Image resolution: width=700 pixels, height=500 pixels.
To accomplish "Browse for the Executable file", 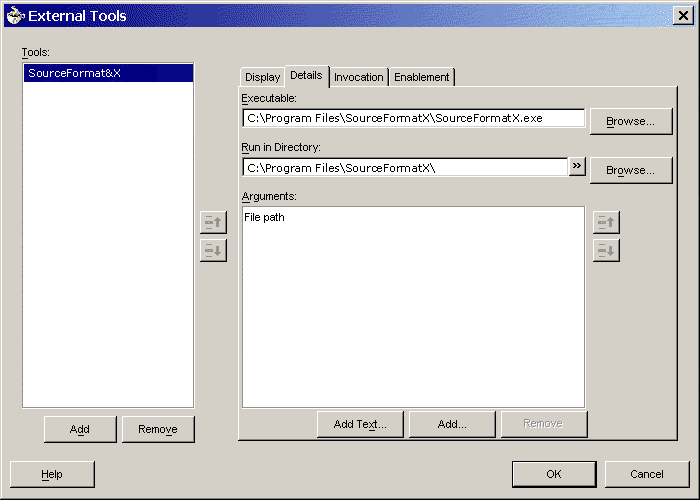I will [631, 121].
